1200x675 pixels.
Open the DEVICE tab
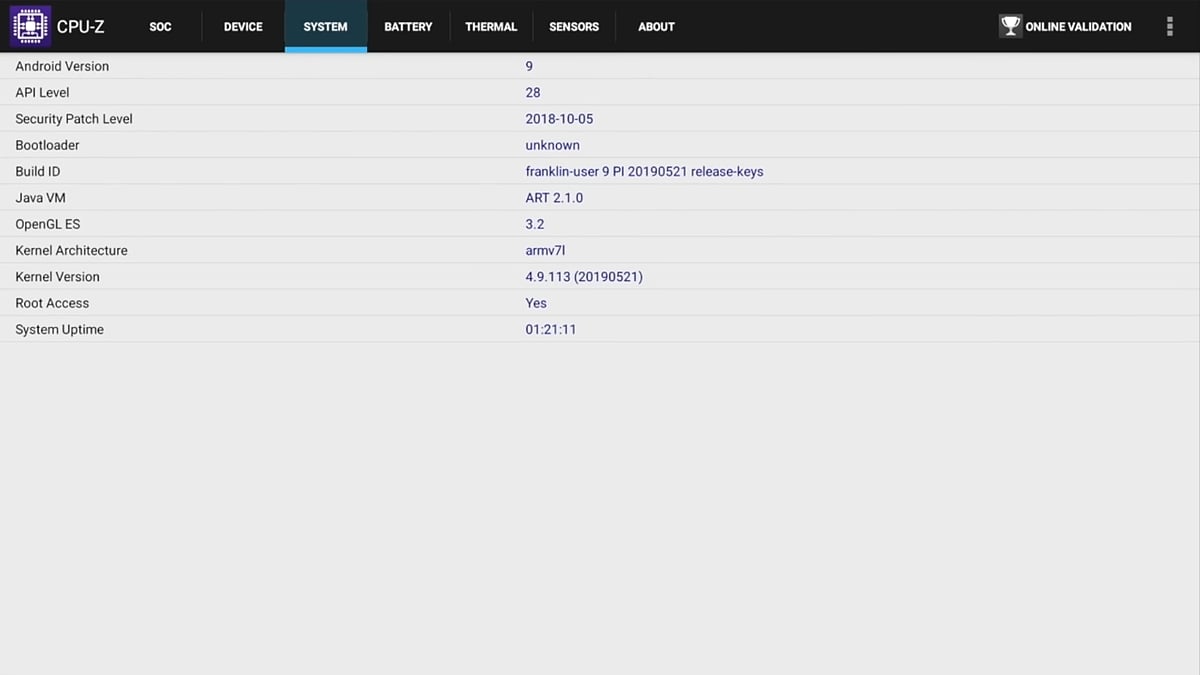tap(243, 27)
